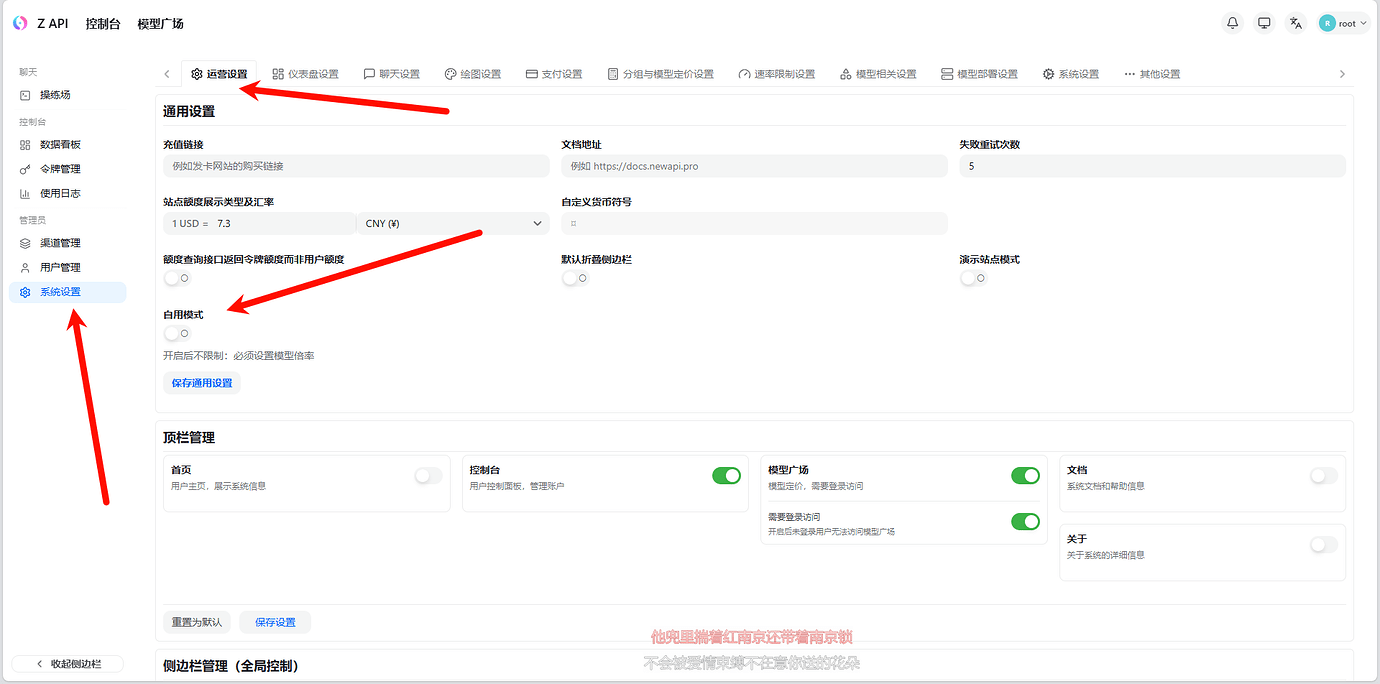Click the card icon on 支付设置 tab
The height and width of the screenshot is (684, 1380).
pyautogui.click(x=531, y=74)
